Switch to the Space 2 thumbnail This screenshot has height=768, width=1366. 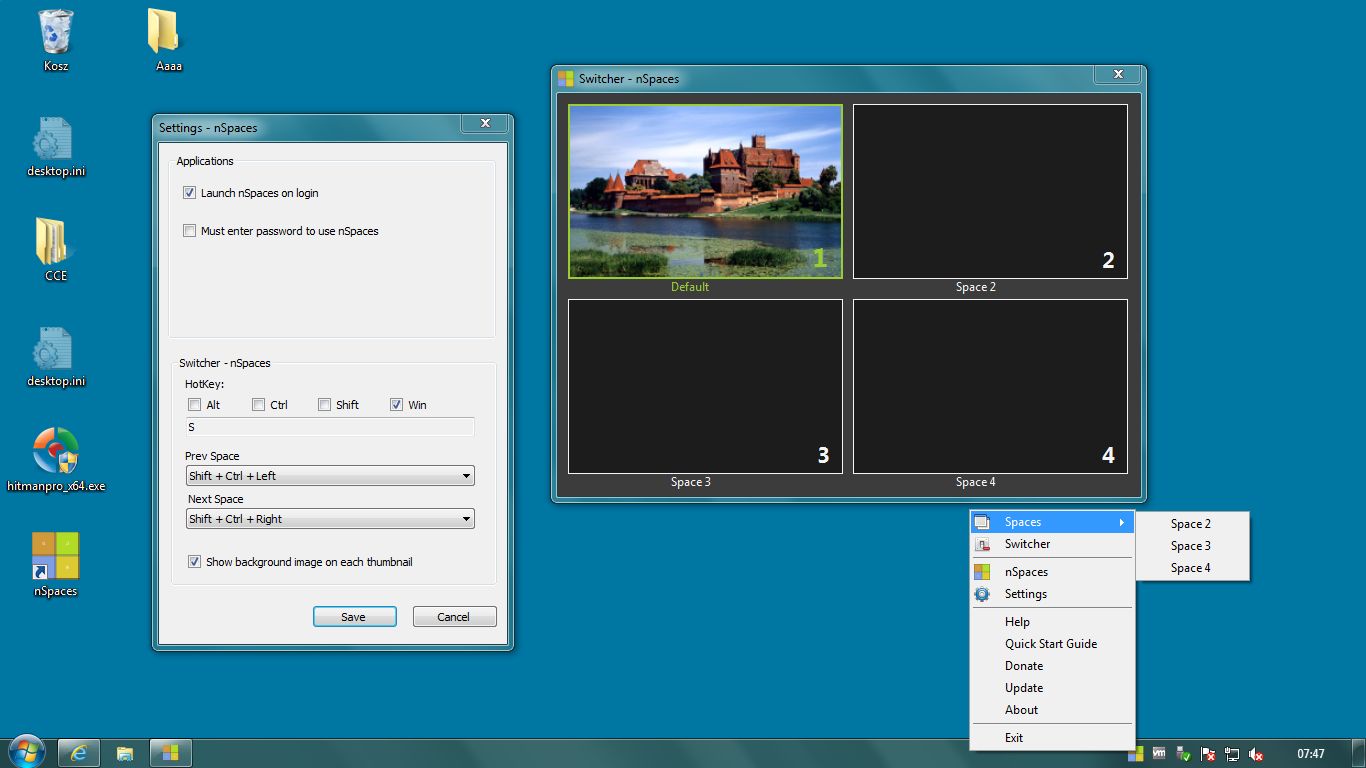point(989,192)
